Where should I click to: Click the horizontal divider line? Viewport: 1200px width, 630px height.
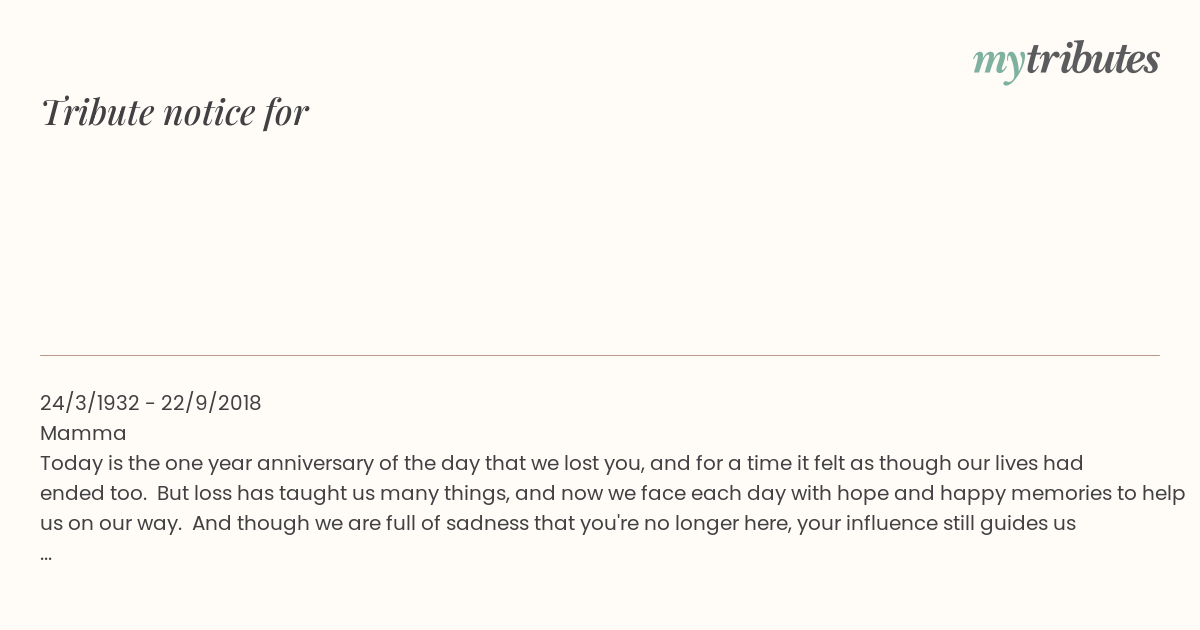coord(600,355)
